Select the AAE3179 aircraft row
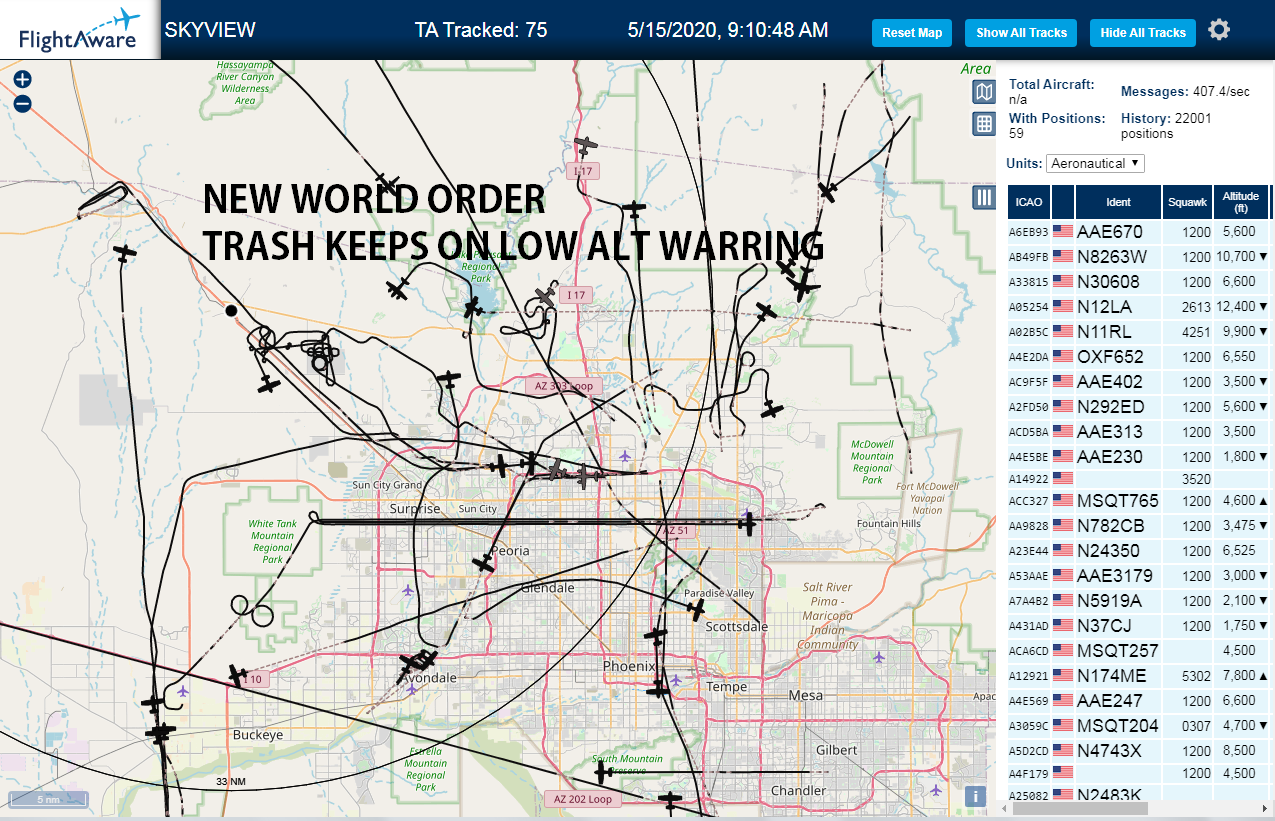Image resolution: width=1275 pixels, height=821 pixels. point(1139,576)
